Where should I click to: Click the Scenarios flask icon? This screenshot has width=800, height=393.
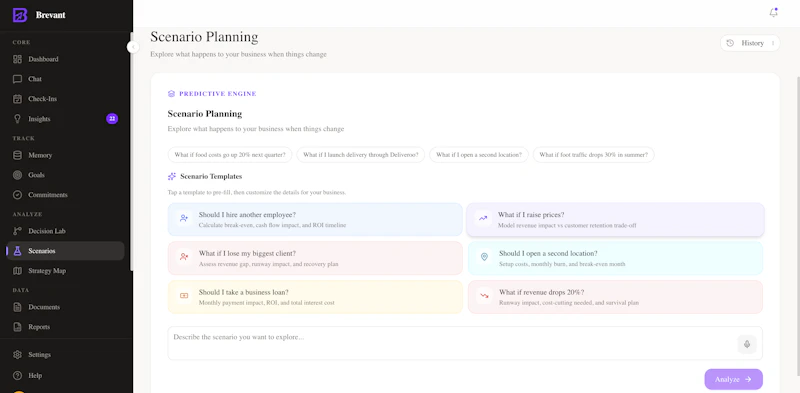pyautogui.click(x=17, y=251)
